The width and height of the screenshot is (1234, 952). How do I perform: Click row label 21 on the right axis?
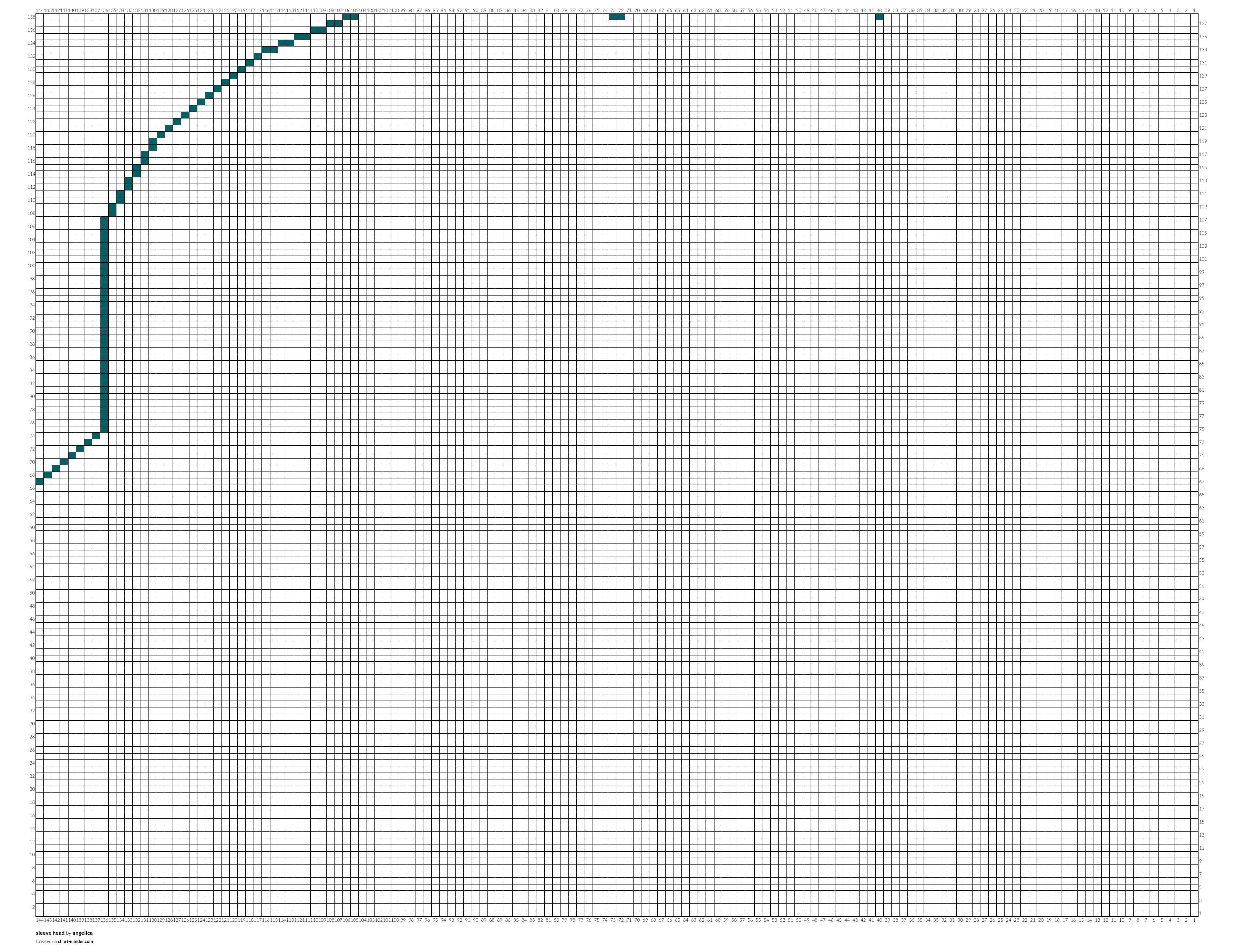pyautogui.click(x=1202, y=783)
